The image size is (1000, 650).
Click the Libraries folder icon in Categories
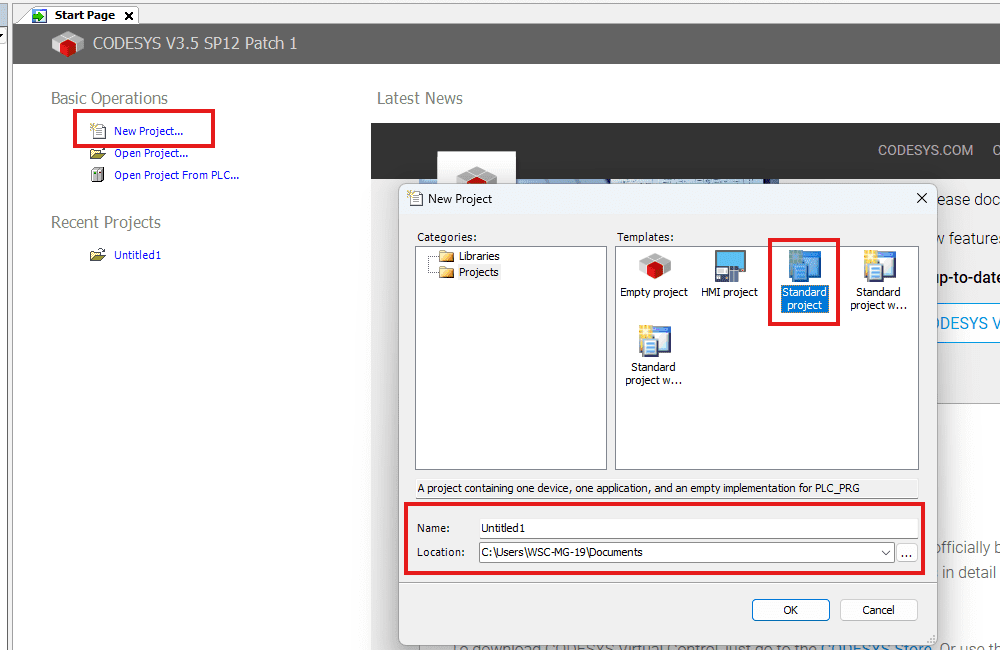447,256
